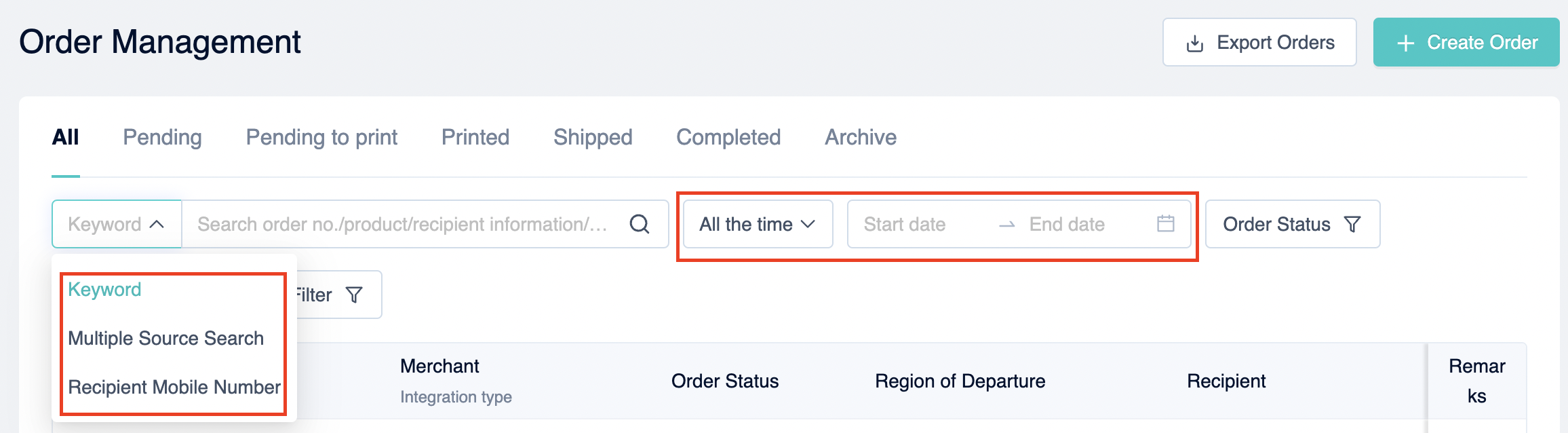Click the download icon on Export Orders

pos(1195,43)
